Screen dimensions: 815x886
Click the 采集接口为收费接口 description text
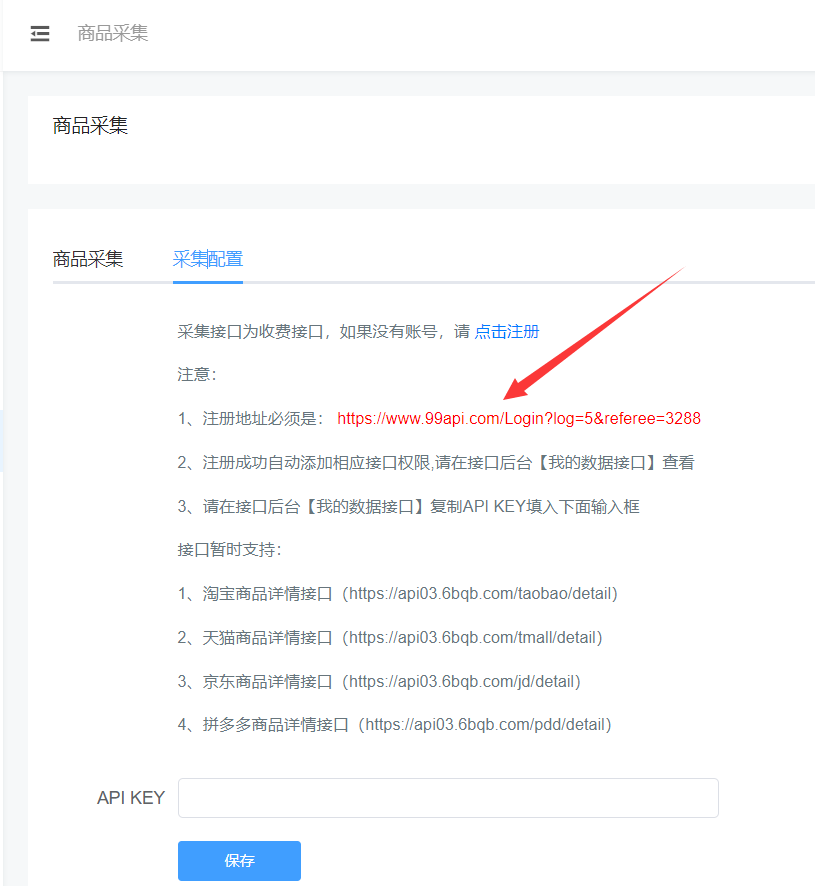click(x=322, y=331)
